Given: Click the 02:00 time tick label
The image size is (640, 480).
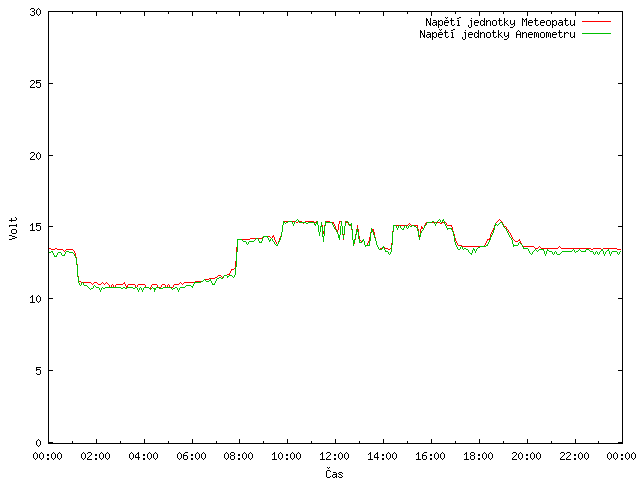Looking at the screenshot, I should (x=96, y=456).
